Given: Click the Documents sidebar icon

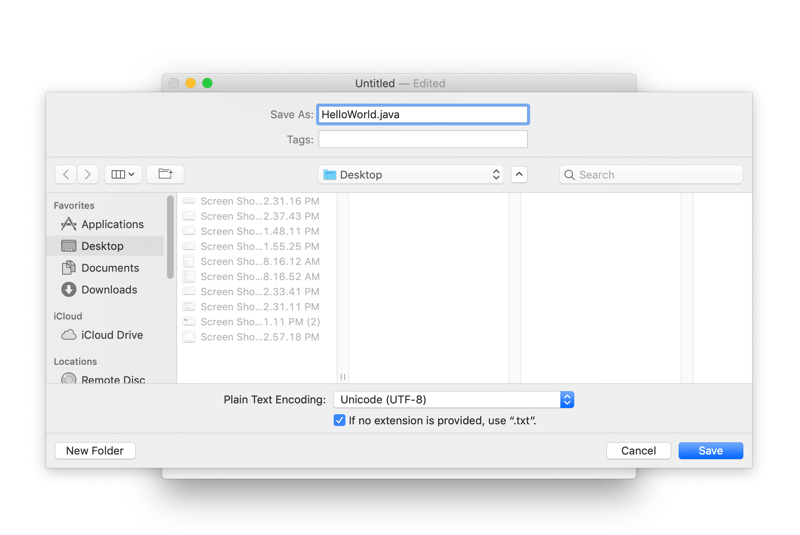Looking at the screenshot, I should pyautogui.click(x=68, y=268).
